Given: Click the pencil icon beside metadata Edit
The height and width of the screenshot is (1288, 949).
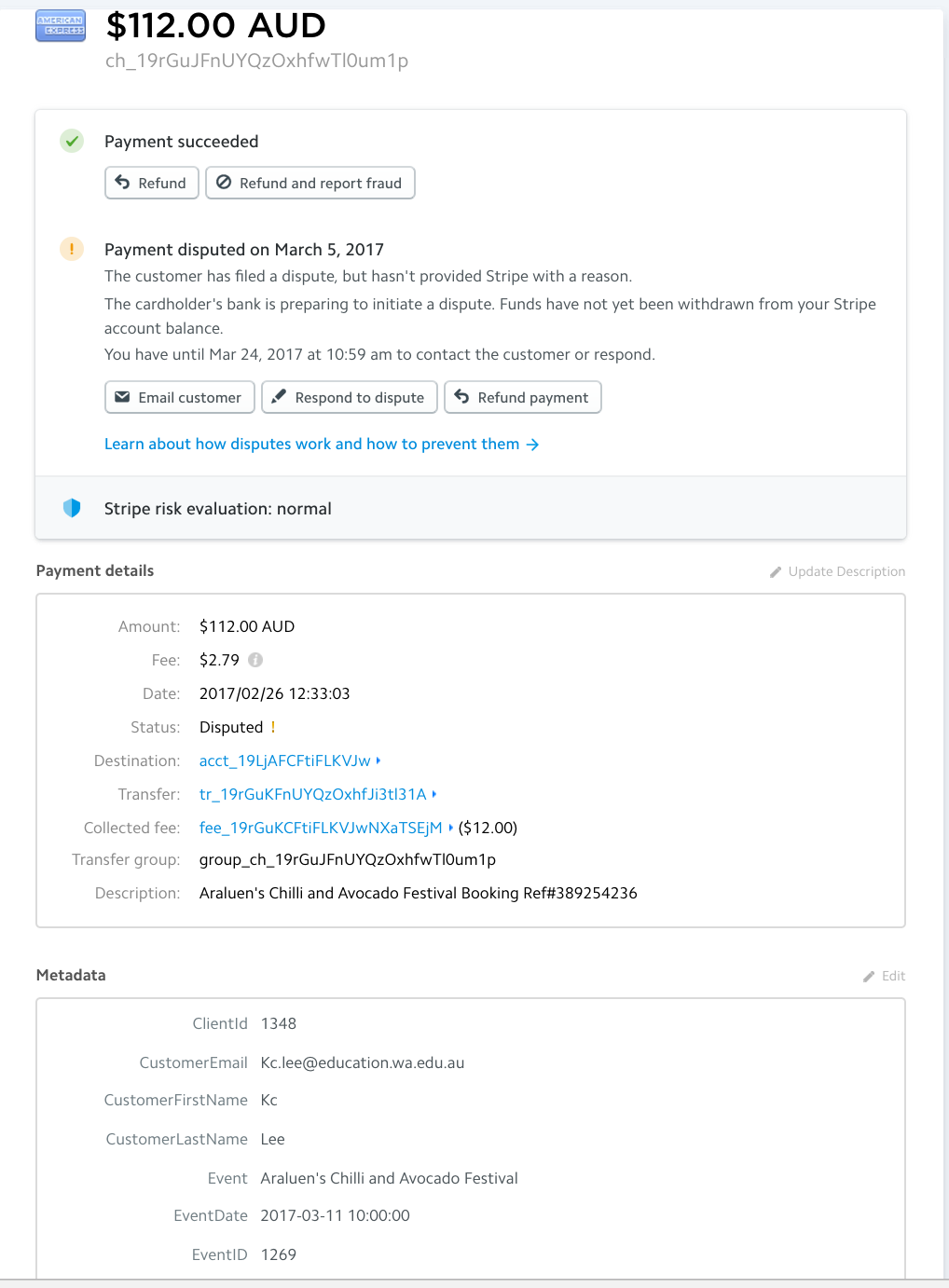Looking at the screenshot, I should tap(869, 977).
